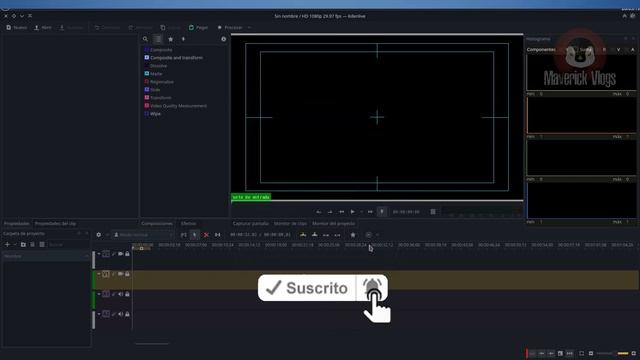Open the Efectos tab

tap(188, 224)
